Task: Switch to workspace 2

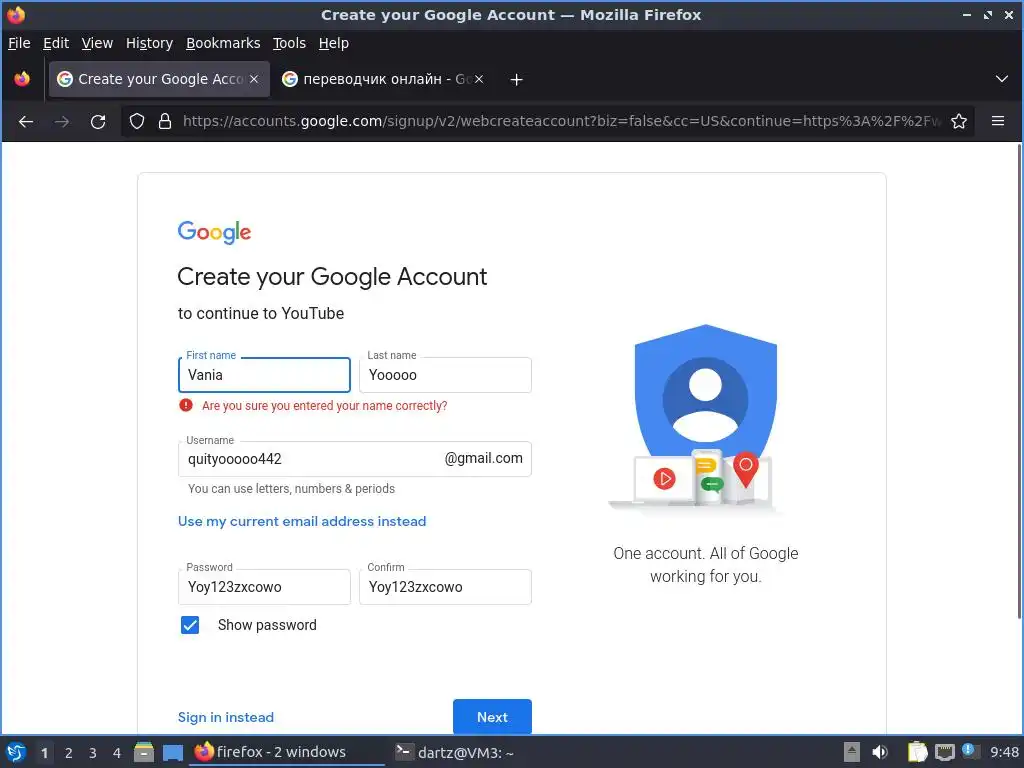Action: coord(69,753)
